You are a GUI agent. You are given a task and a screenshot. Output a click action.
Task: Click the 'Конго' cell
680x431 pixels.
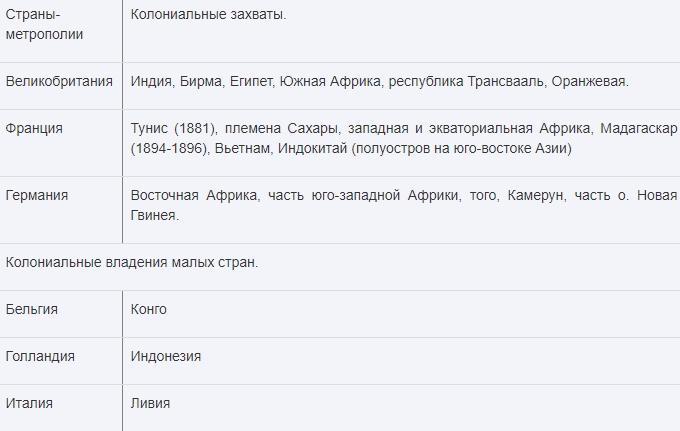[149, 309]
